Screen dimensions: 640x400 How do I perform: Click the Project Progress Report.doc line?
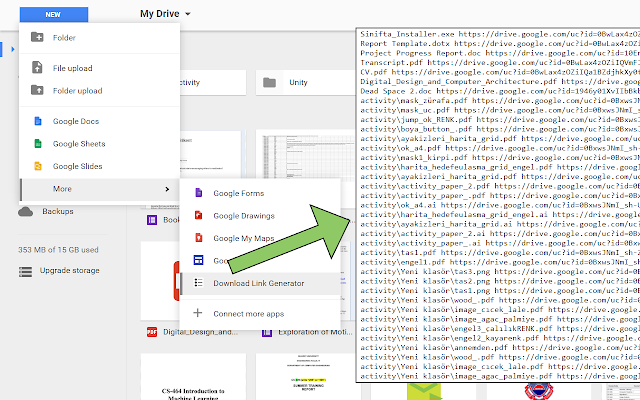500,53
